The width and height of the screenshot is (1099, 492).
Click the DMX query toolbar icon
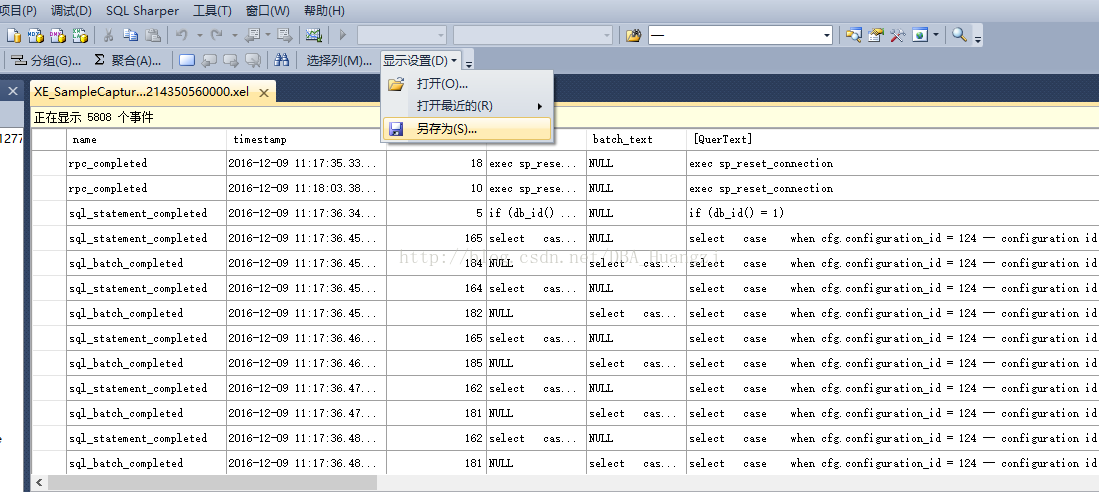(x=57, y=35)
